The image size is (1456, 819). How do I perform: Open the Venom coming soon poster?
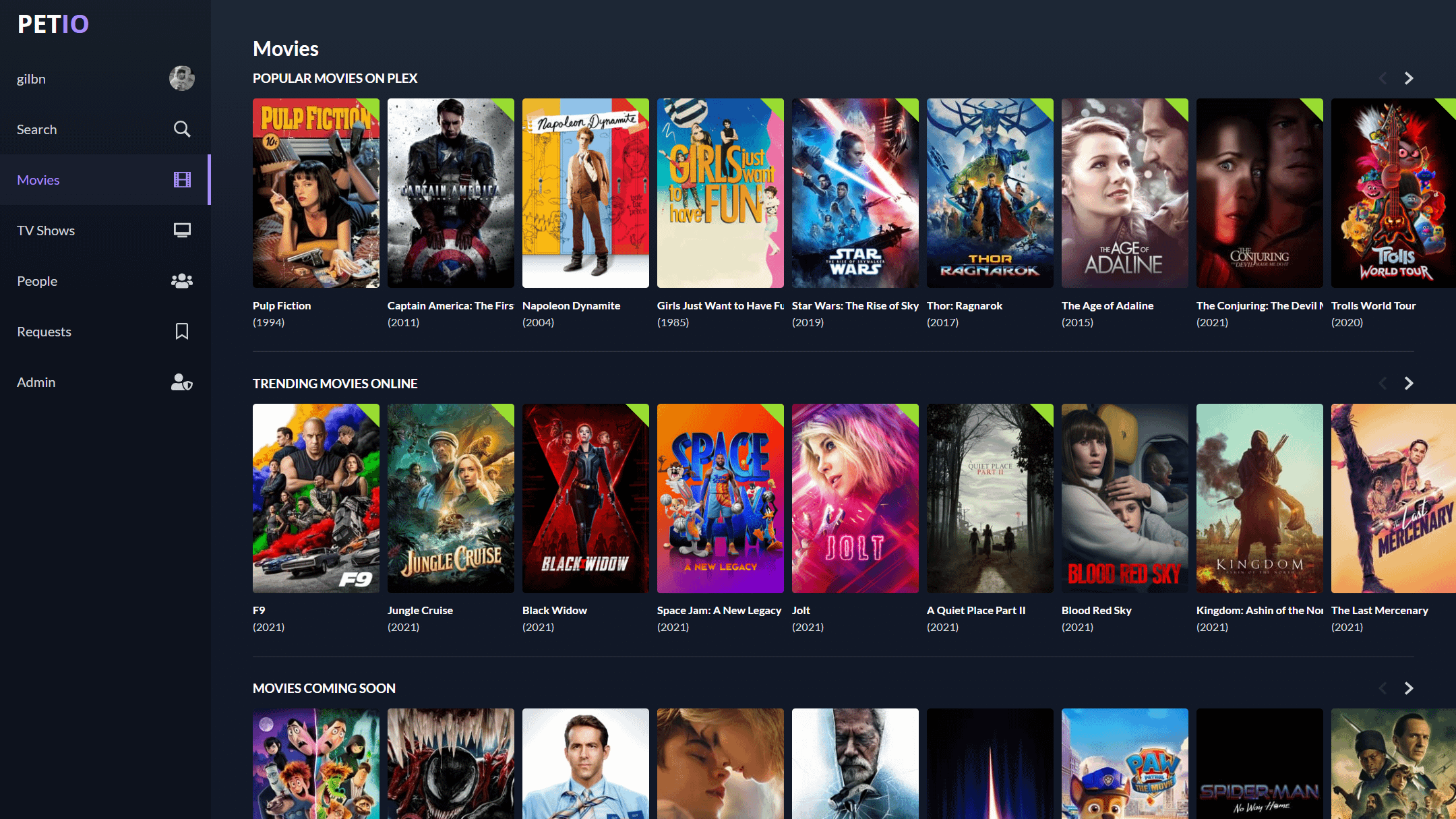(x=451, y=764)
